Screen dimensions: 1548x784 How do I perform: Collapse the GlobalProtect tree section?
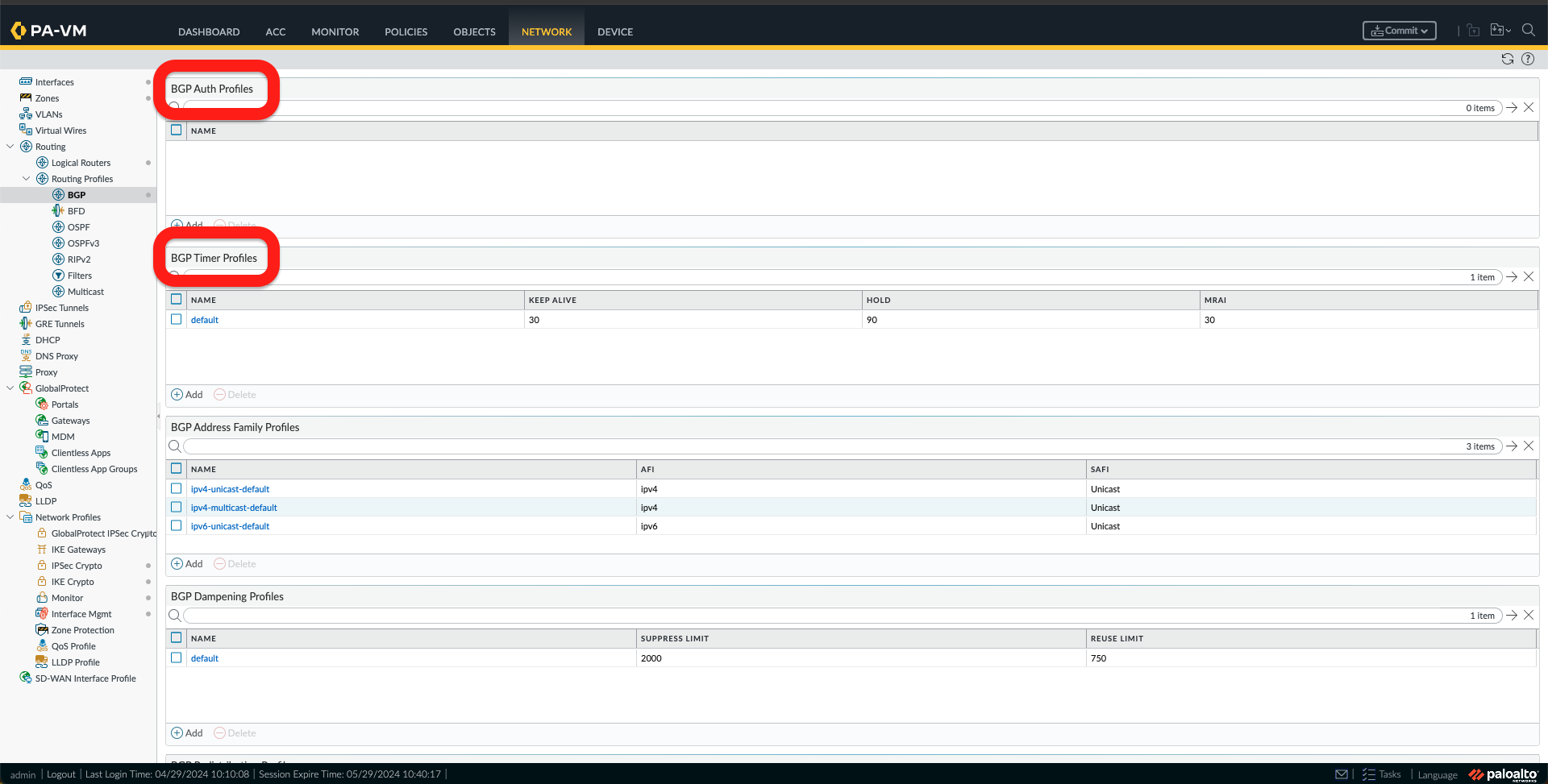pos(10,388)
